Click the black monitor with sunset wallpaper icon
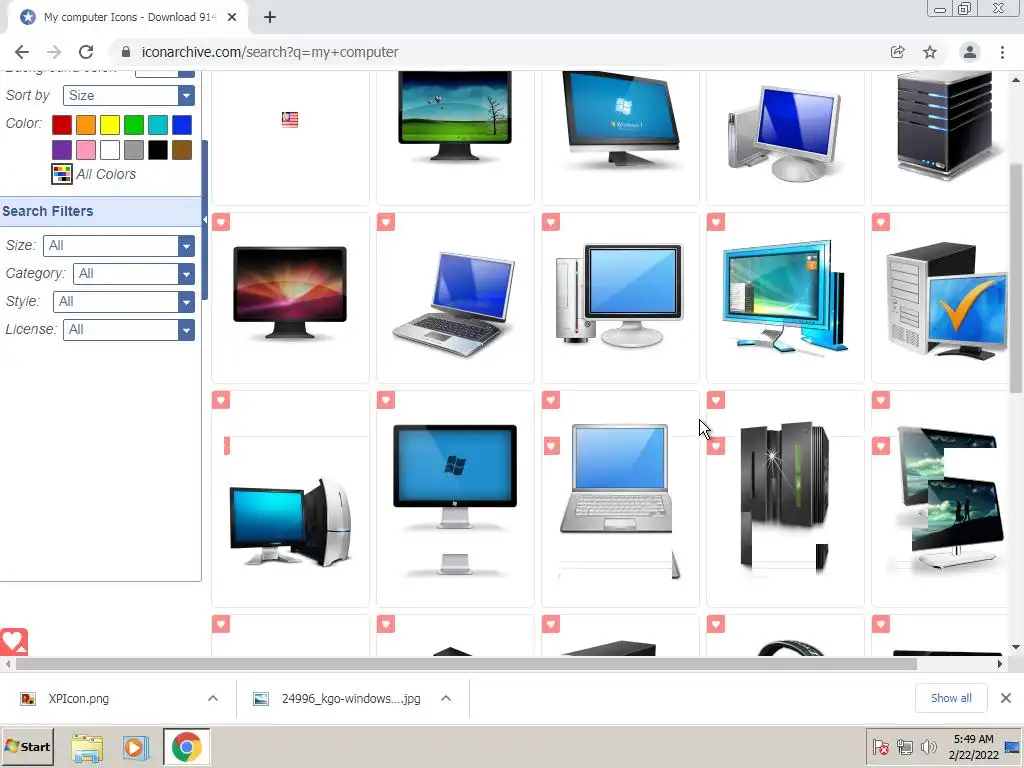Viewport: 1024px width, 768px height. (290, 293)
